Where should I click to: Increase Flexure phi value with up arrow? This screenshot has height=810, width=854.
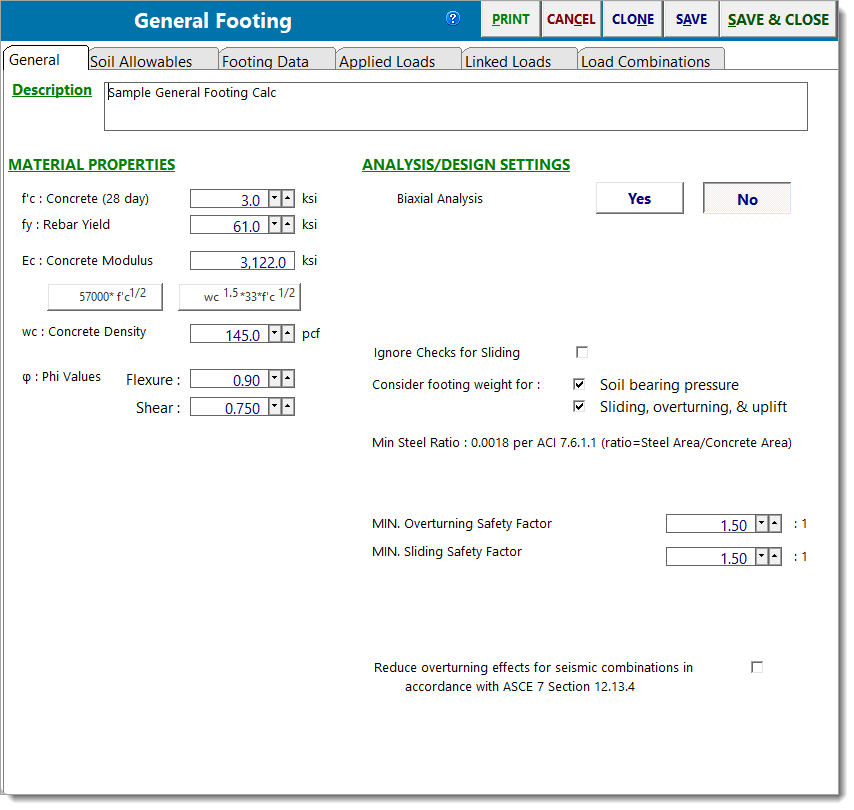288,379
